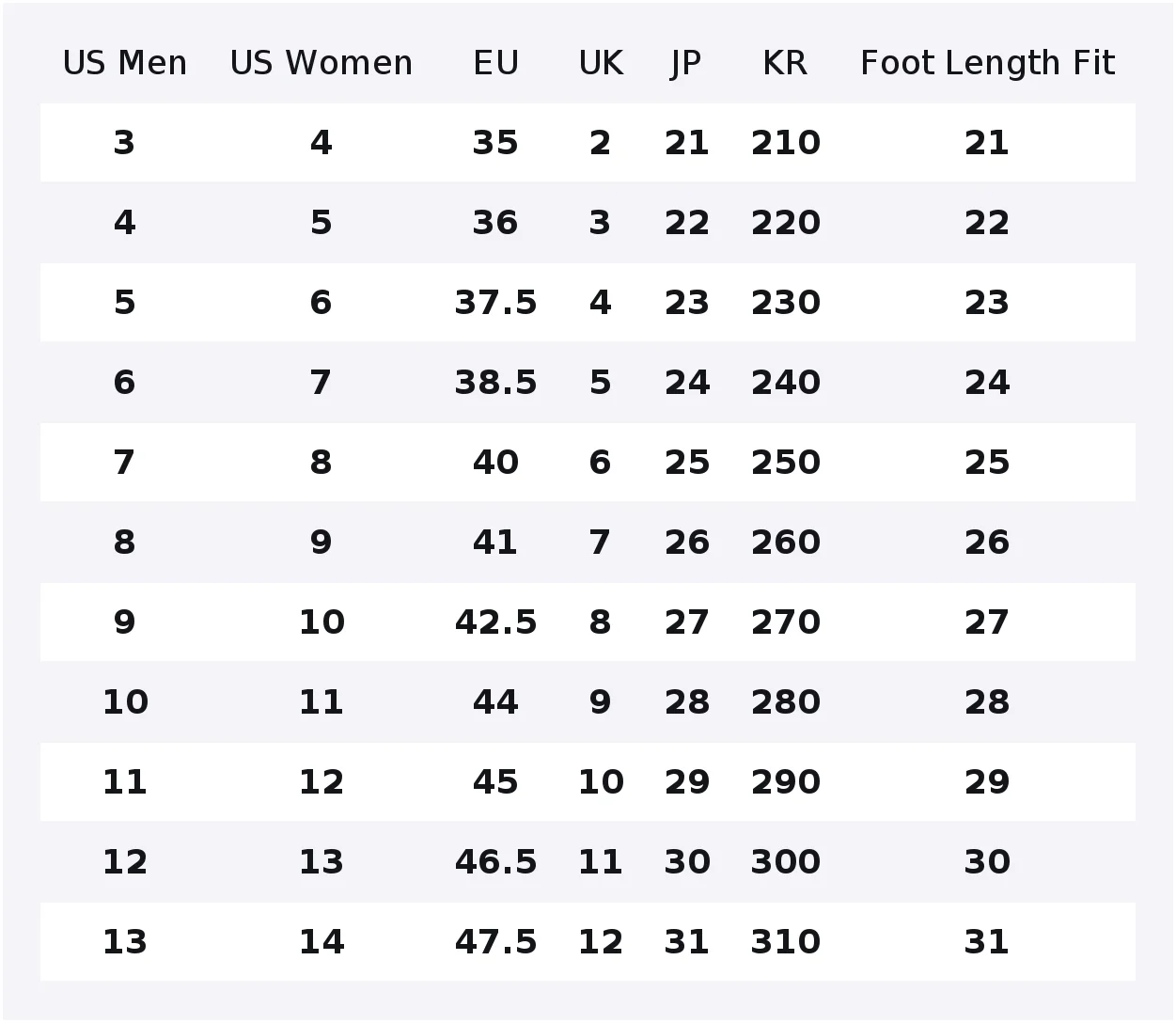Select the KR 310 cell
The height and width of the screenshot is (1023, 1176).
pos(786,942)
